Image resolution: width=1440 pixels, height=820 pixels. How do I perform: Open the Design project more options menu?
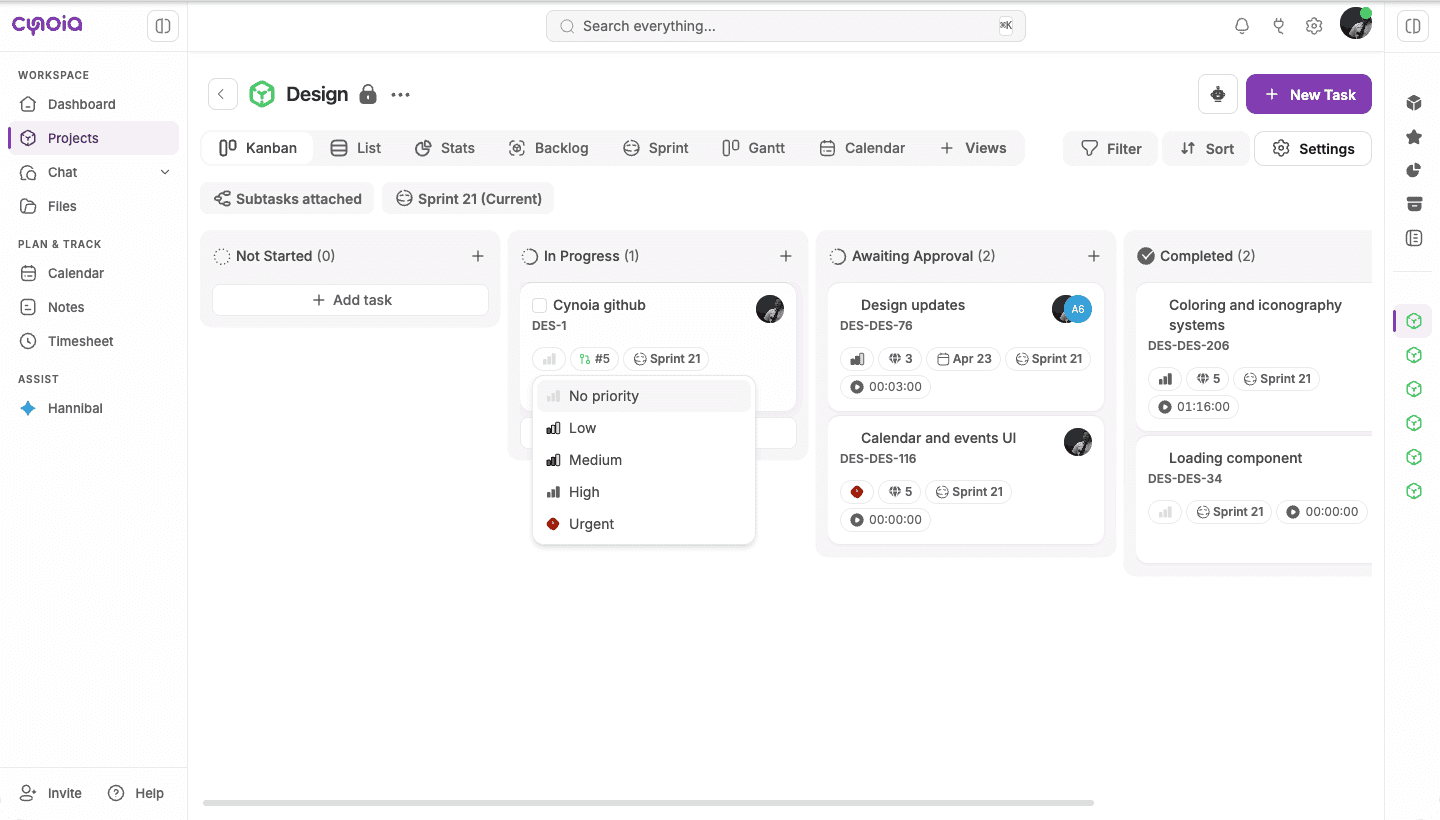[401, 95]
